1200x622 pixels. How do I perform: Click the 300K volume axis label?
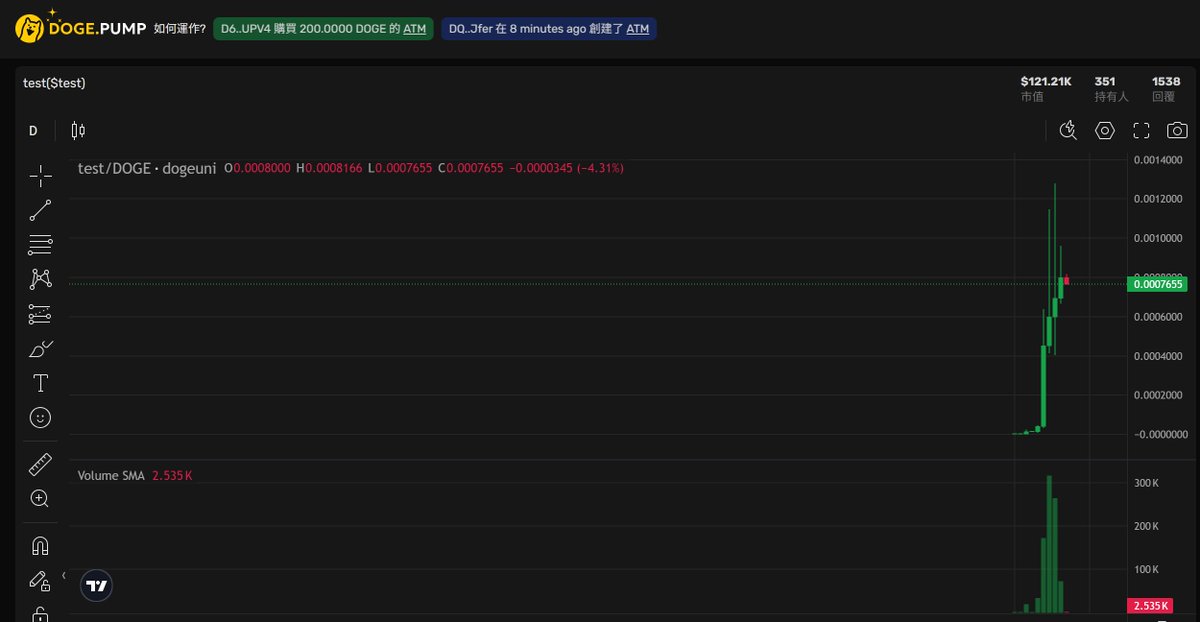1146,483
